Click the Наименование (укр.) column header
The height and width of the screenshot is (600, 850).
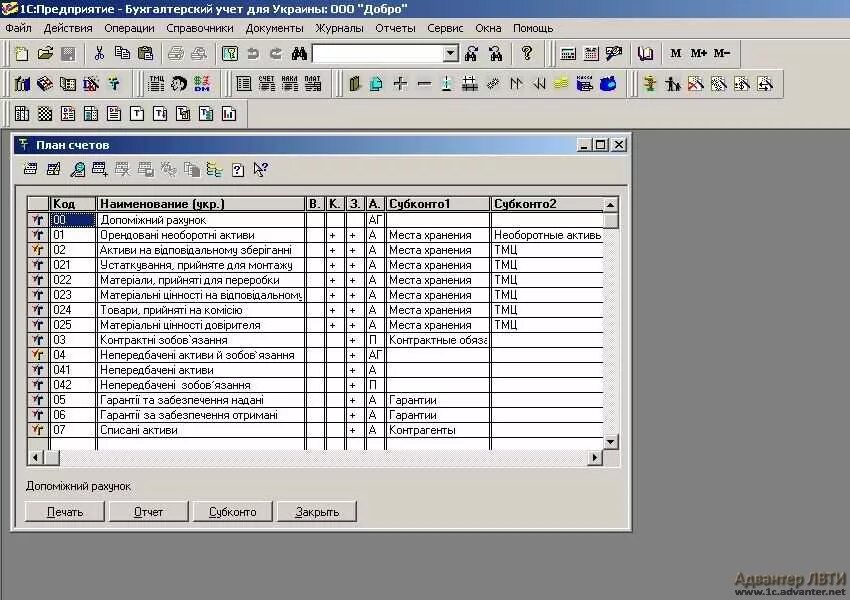pyautogui.click(x=201, y=204)
